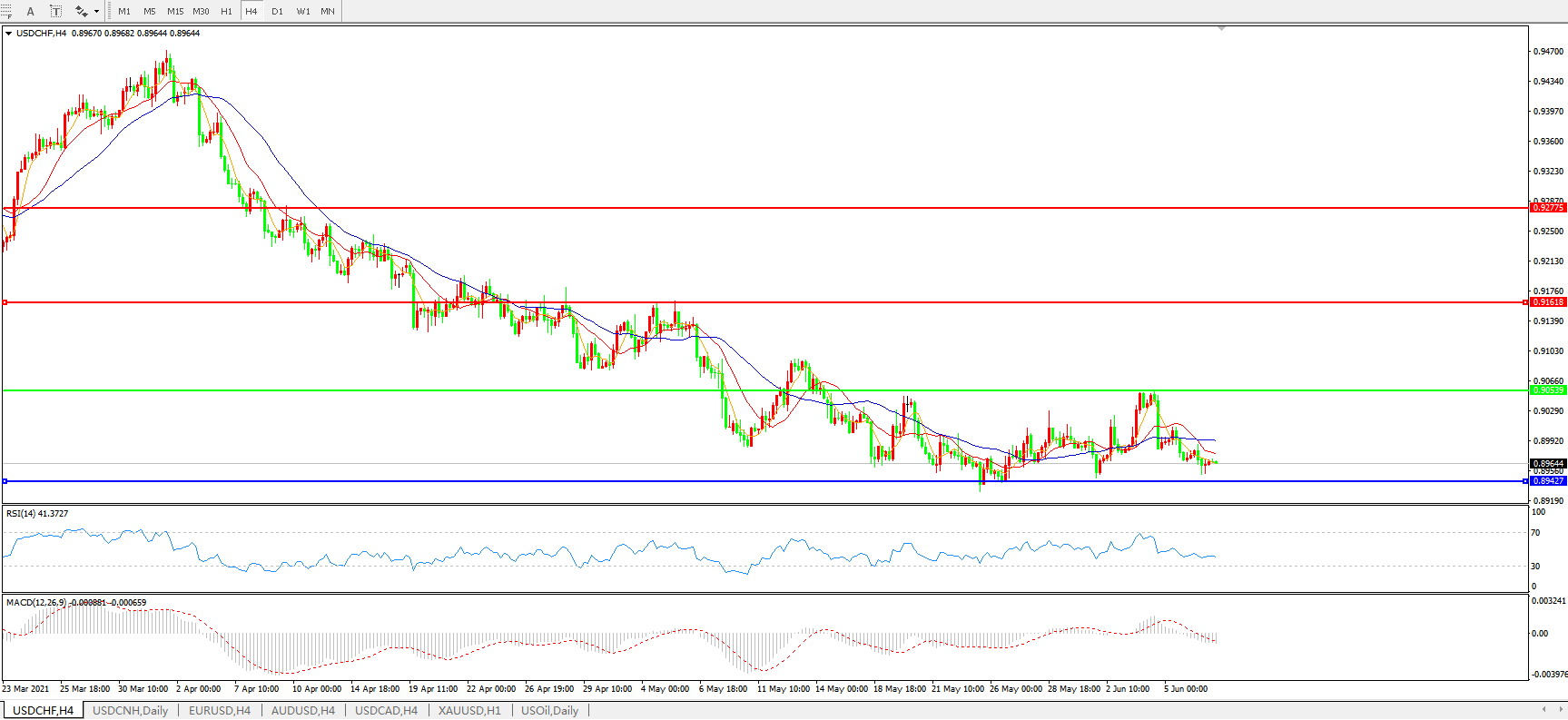Go to the USOil,Daily tab
The image size is (1568, 720).
coord(549,710)
